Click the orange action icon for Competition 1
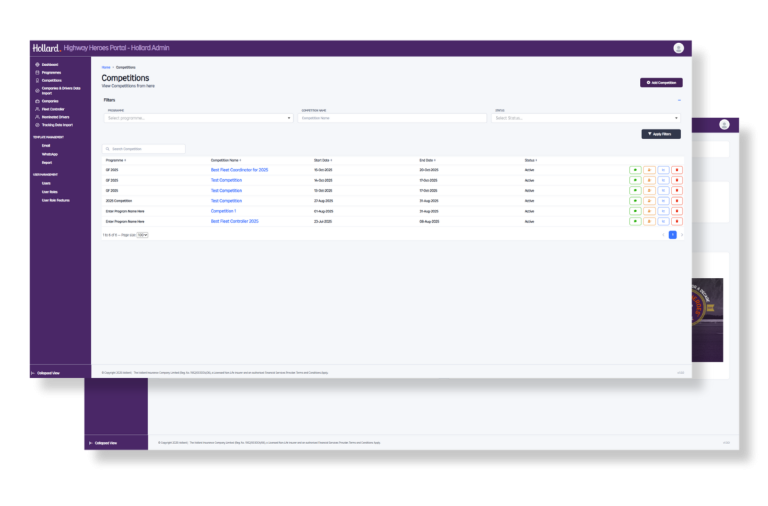Image resolution: width=768 pixels, height=506 pixels. [x=649, y=211]
